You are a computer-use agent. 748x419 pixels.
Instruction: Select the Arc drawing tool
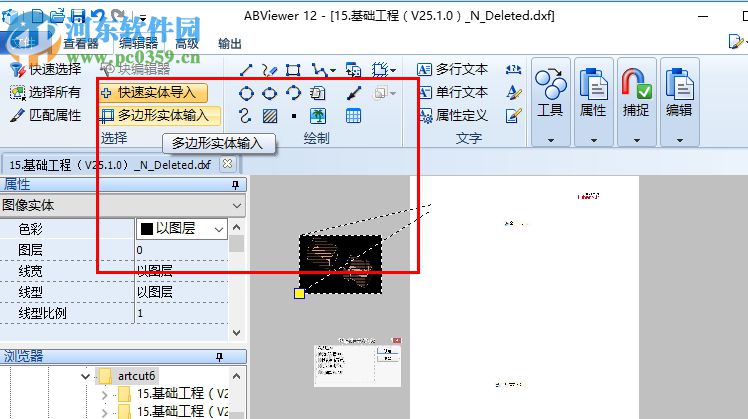(x=293, y=93)
